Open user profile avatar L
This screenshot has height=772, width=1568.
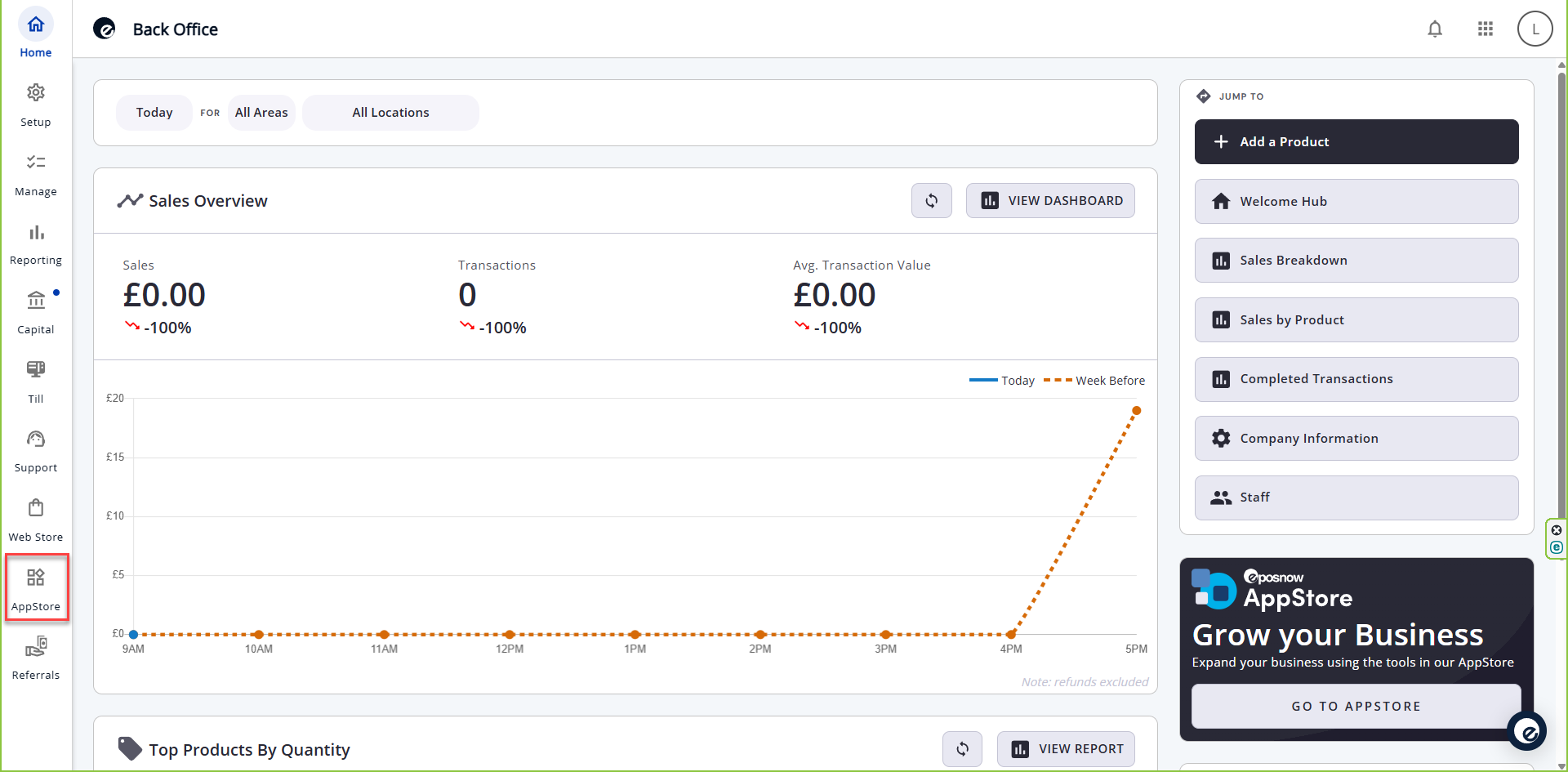pos(1535,29)
